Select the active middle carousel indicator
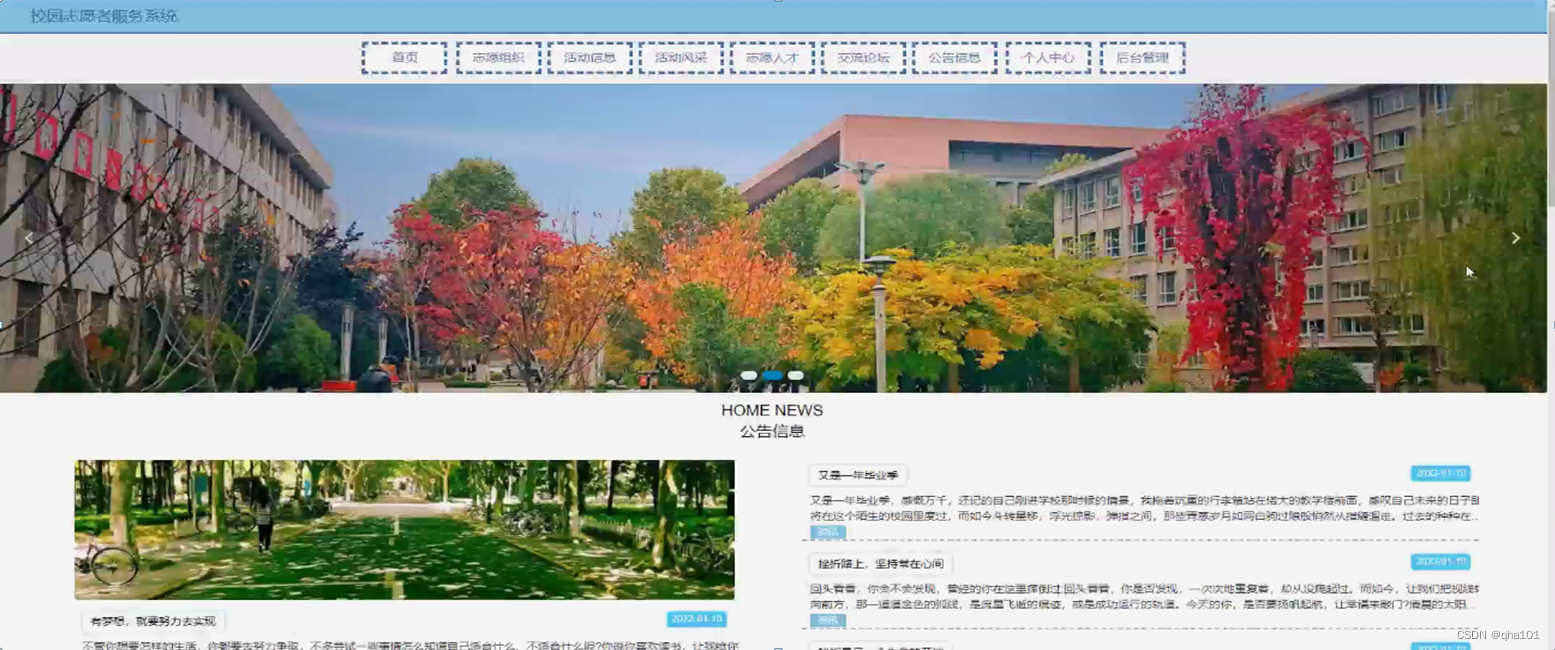This screenshot has width=1555, height=650. (772, 376)
